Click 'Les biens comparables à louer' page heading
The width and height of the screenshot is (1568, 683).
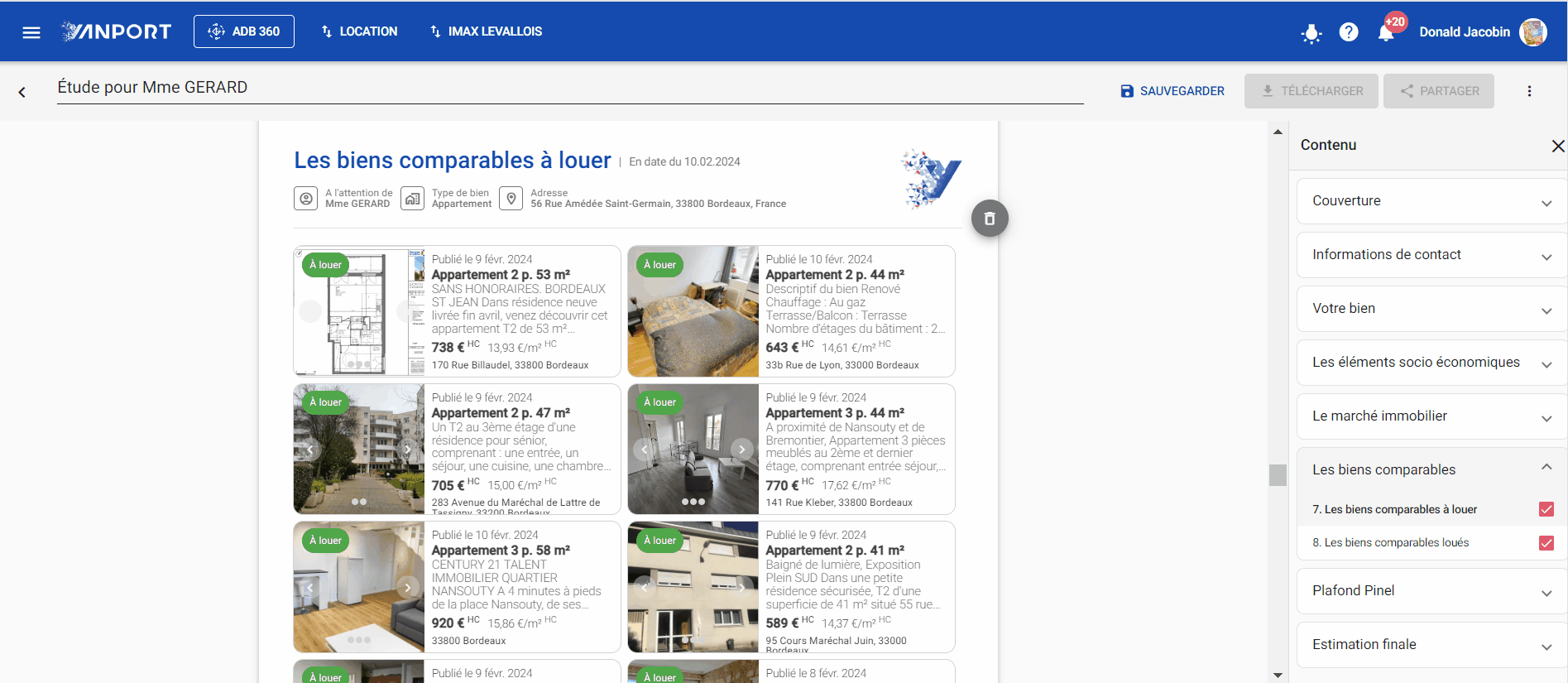point(453,161)
